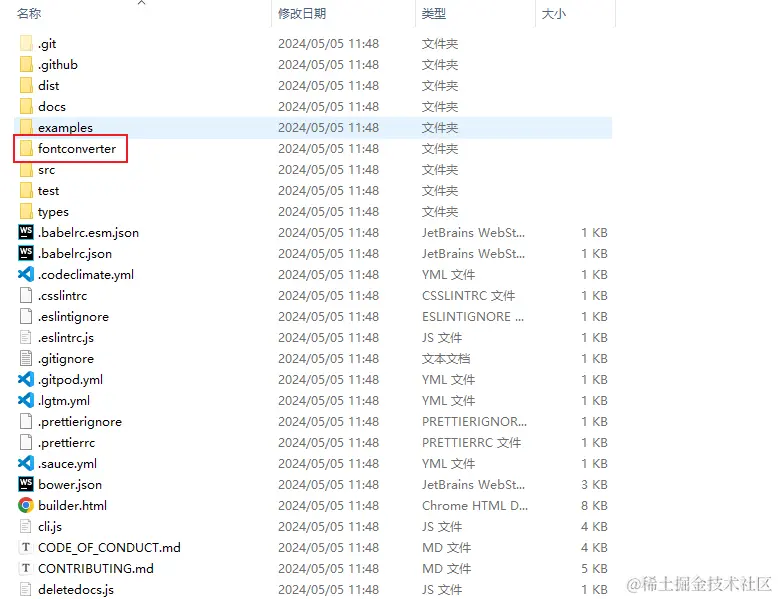Screen dimensions: 778x599
Task: Select the file name .prettierrc
Action: 66,442
